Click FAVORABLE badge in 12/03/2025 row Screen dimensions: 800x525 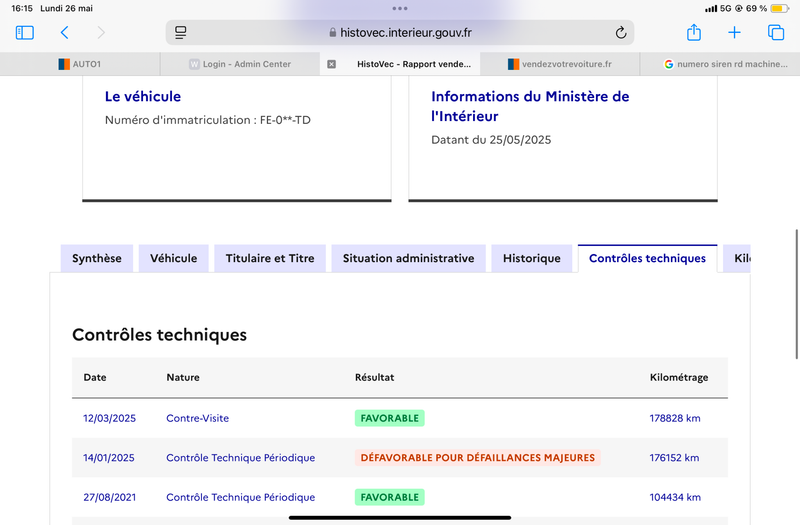tap(389, 418)
